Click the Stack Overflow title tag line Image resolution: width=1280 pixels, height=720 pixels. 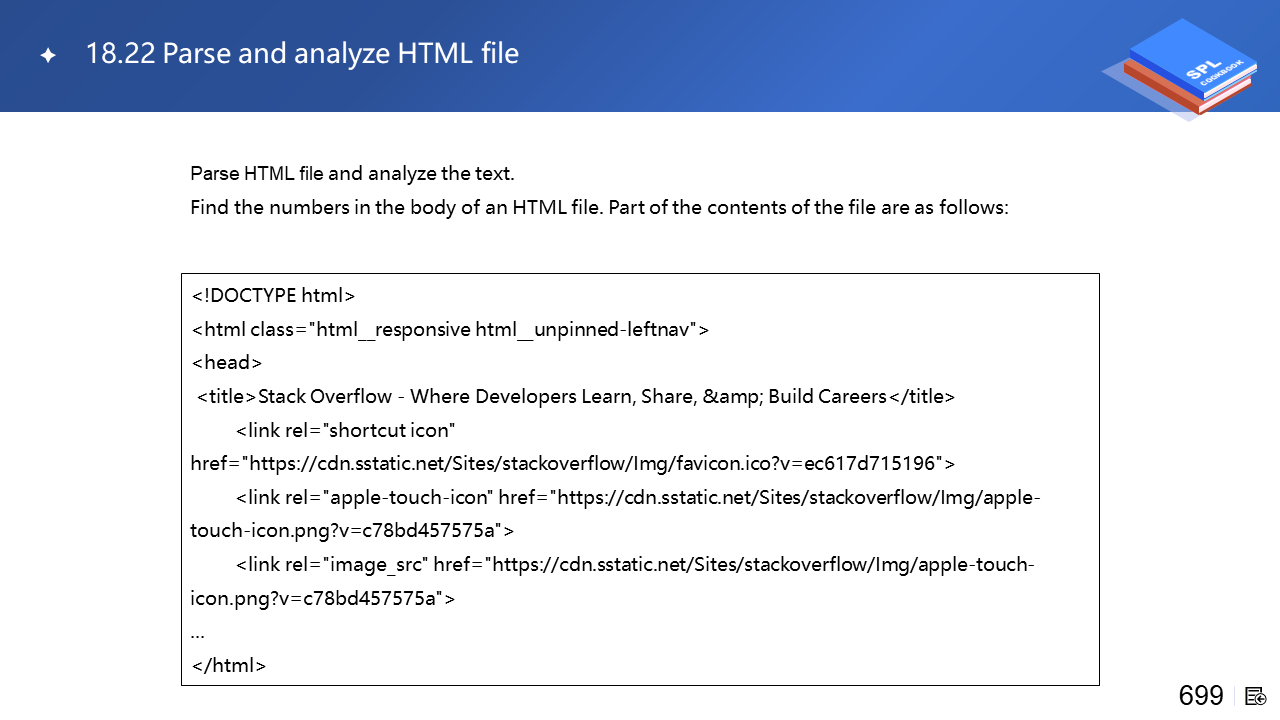[575, 397]
